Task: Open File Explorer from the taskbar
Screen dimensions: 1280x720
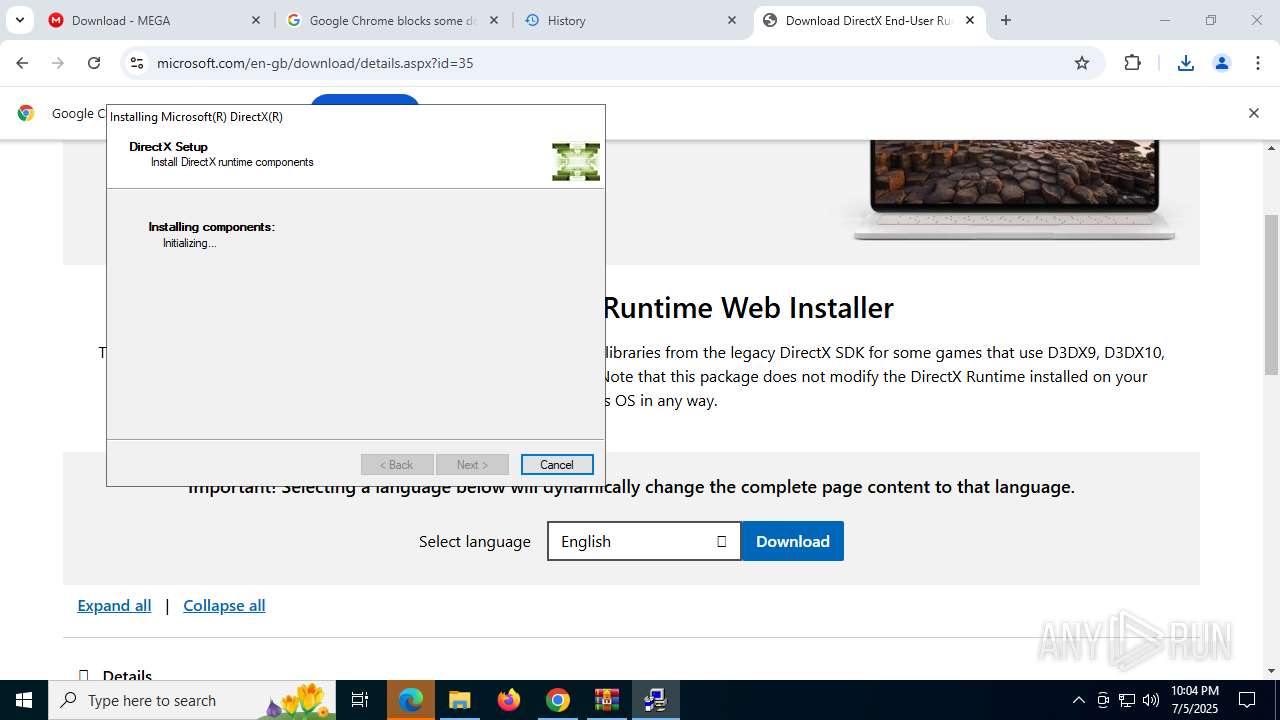Action: coord(459,700)
